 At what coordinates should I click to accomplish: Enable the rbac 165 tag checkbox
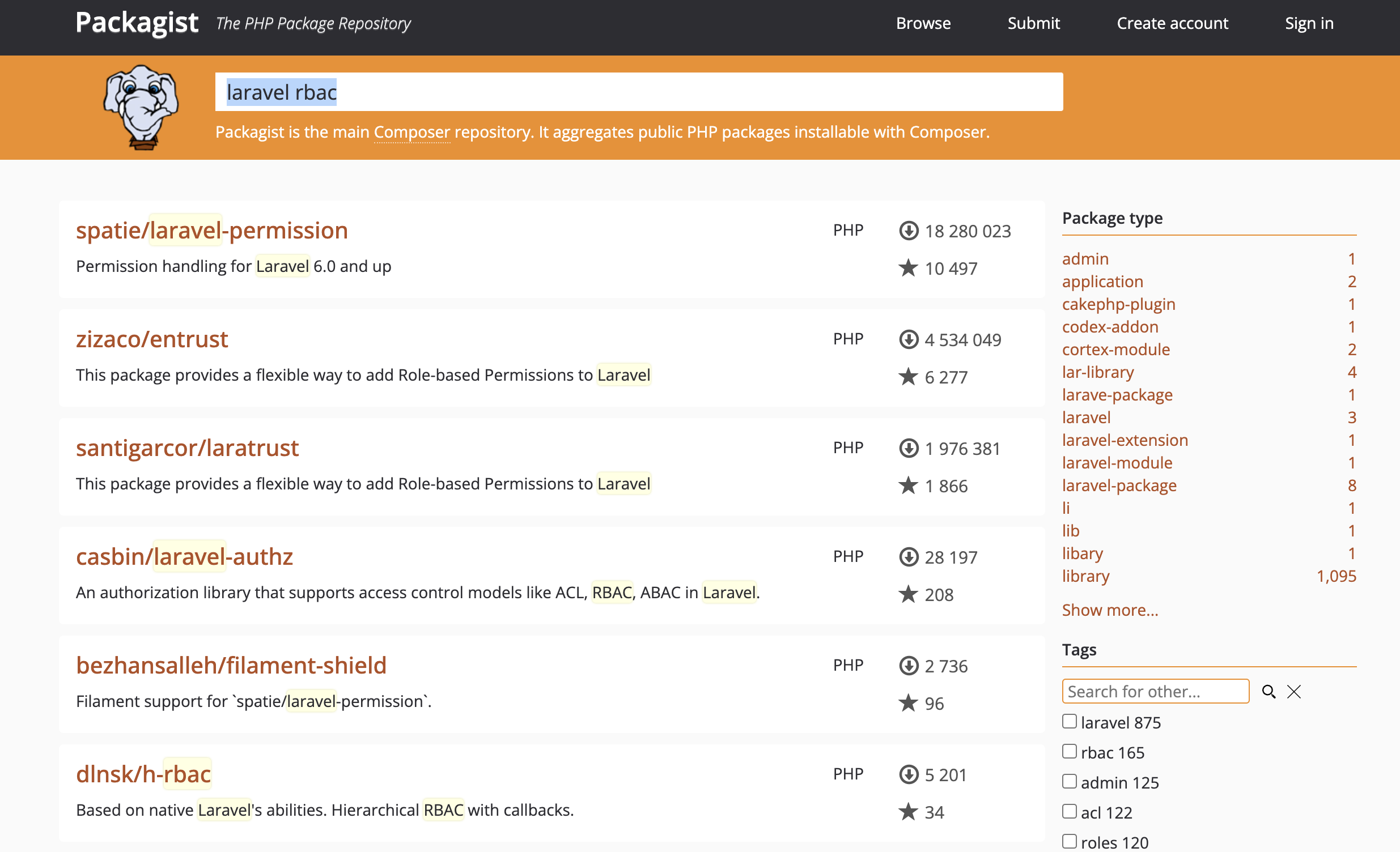point(1070,752)
